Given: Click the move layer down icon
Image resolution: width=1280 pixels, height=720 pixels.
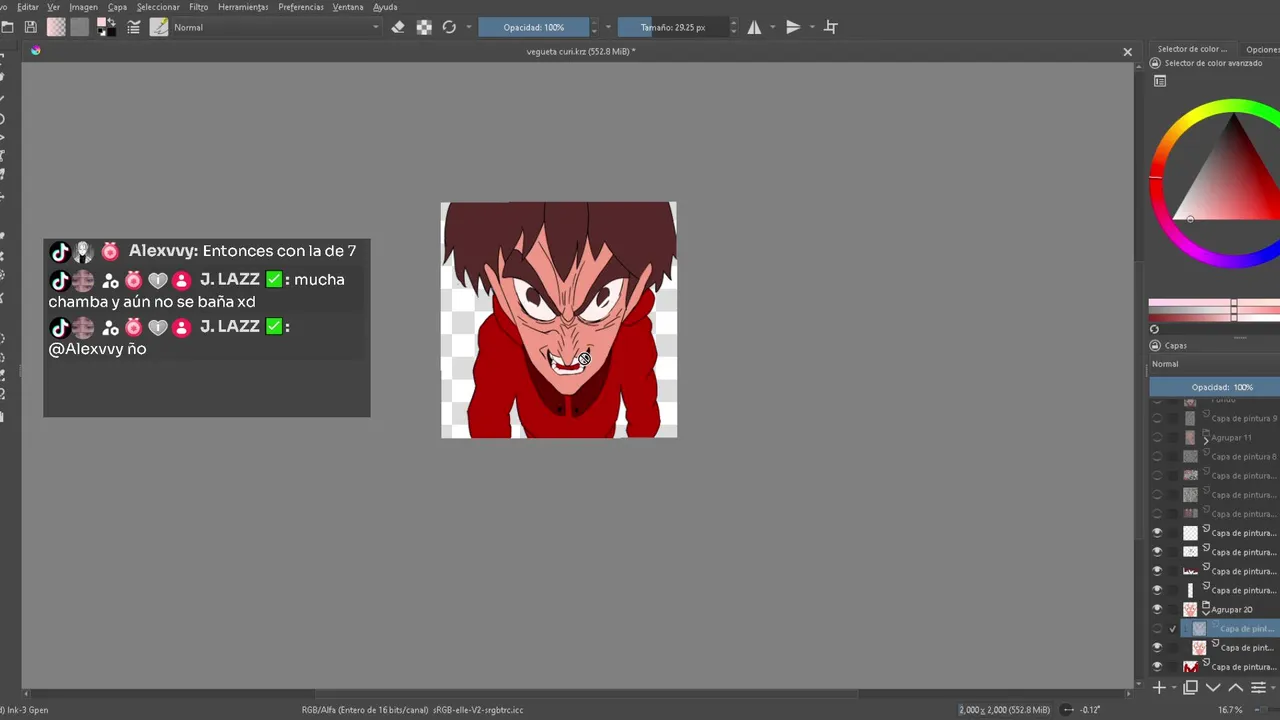Looking at the screenshot, I should 1213,687.
